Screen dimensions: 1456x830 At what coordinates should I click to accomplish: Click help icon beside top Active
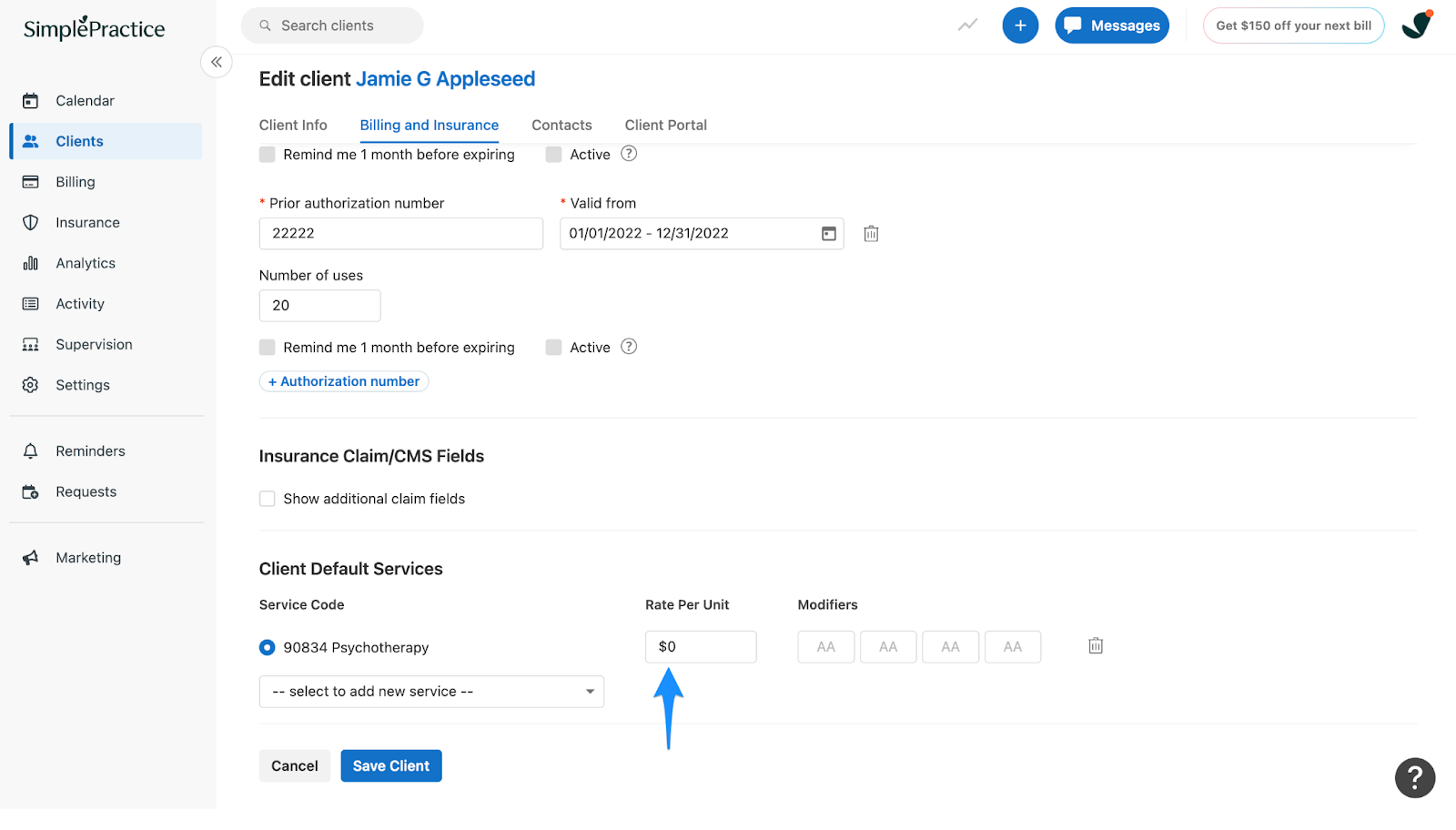[x=629, y=154]
